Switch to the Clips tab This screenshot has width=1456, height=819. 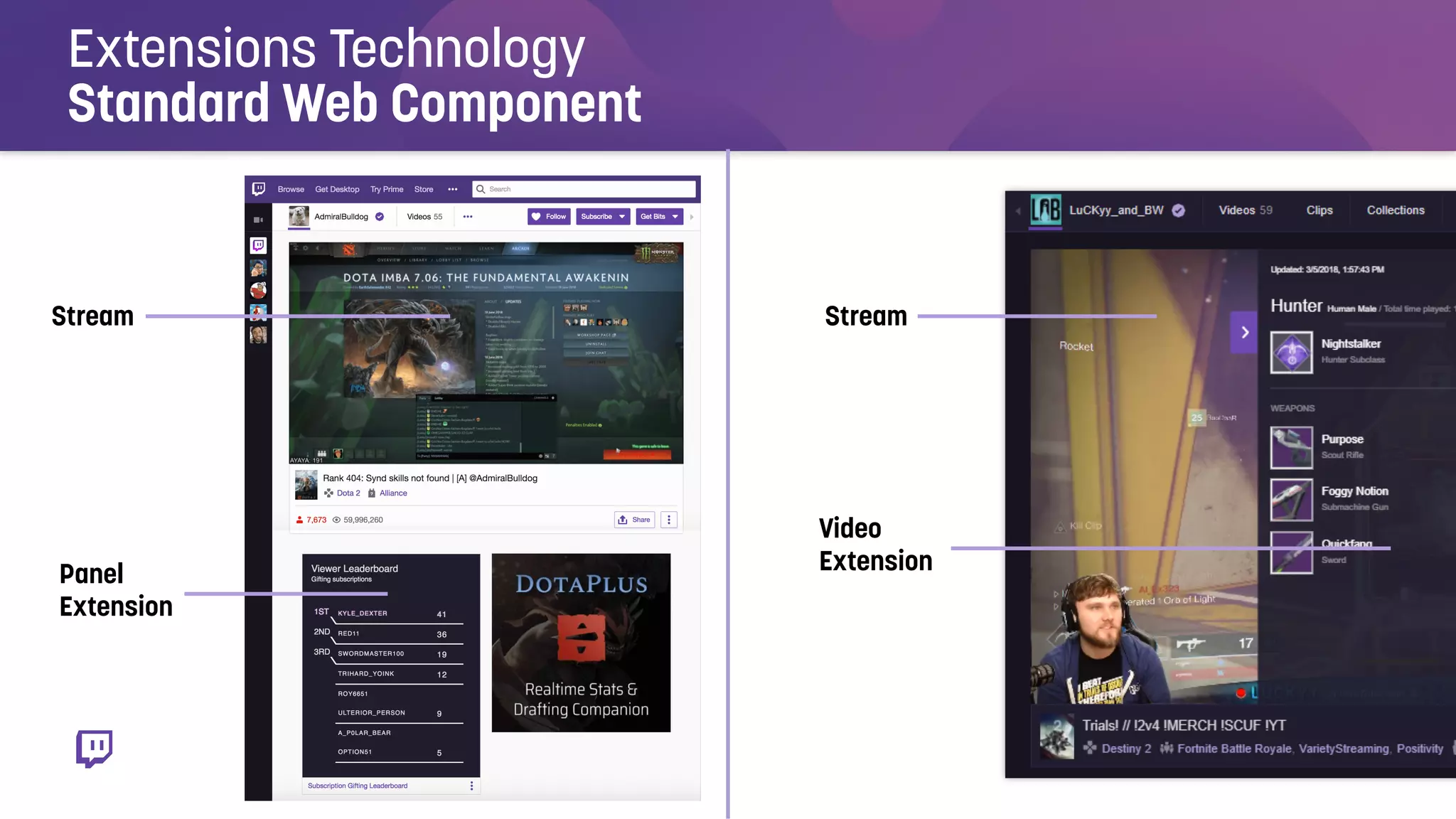pos(1319,210)
